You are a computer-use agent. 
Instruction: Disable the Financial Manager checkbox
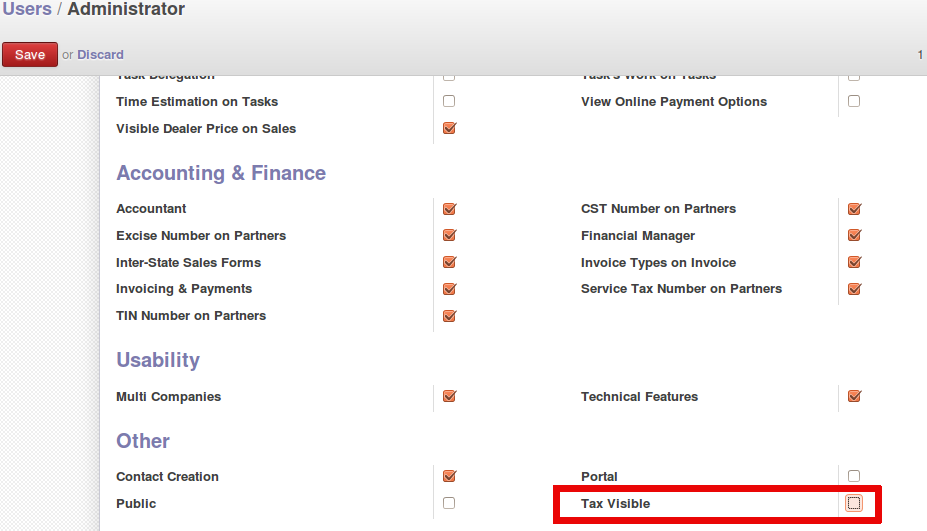(854, 236)
